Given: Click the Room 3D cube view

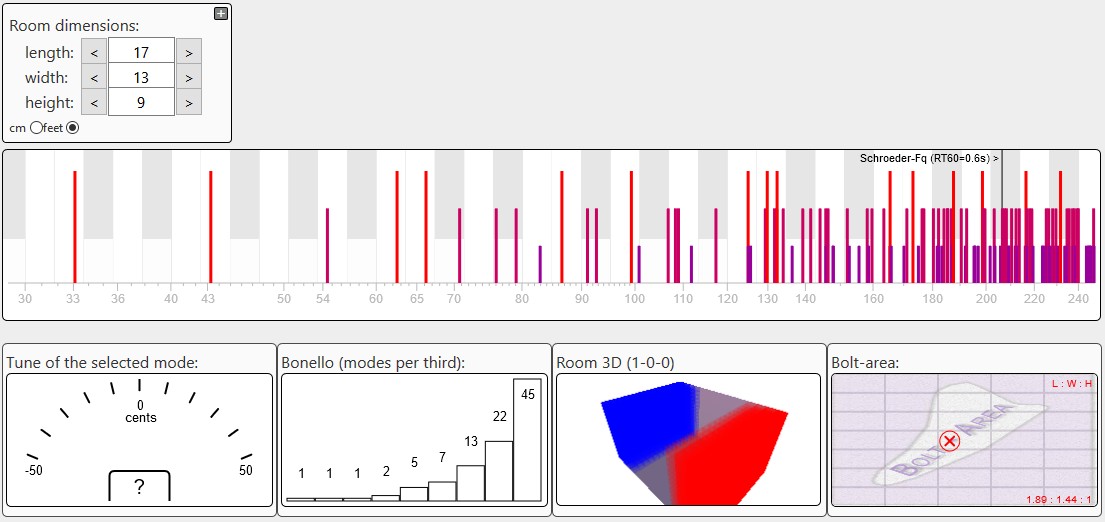Looking at the screenshot, I should point(688,440).
